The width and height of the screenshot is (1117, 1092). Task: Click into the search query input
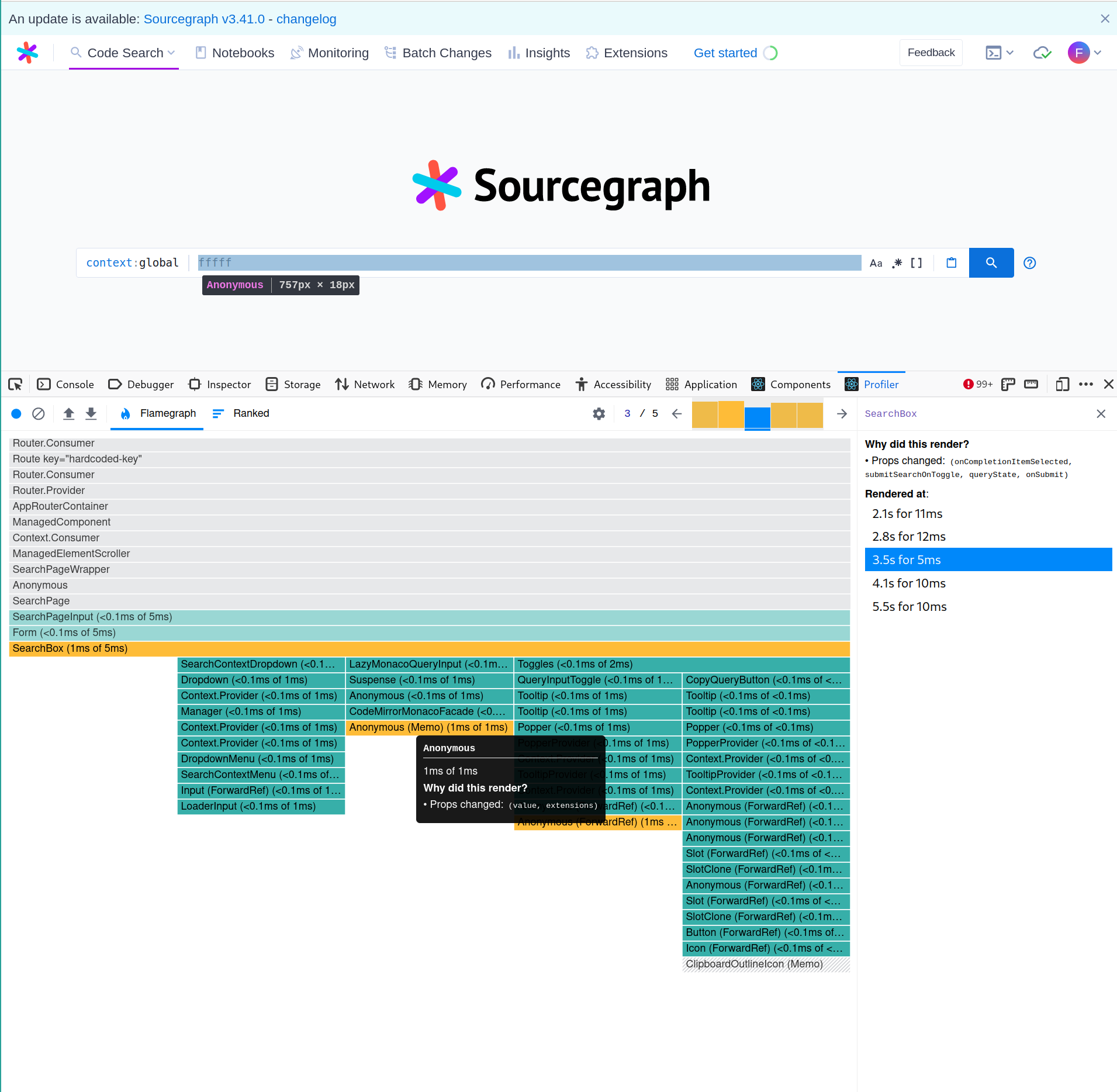[x=529, y=262]
